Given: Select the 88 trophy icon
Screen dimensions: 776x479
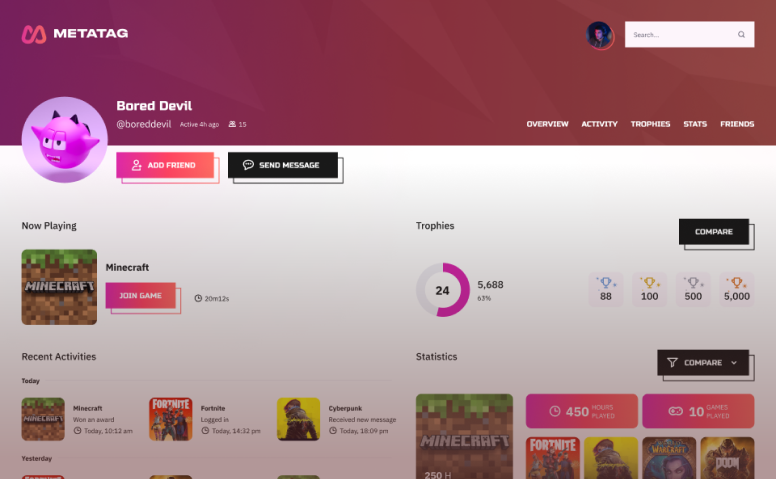Looking at the screenshot, I should 606,283.
